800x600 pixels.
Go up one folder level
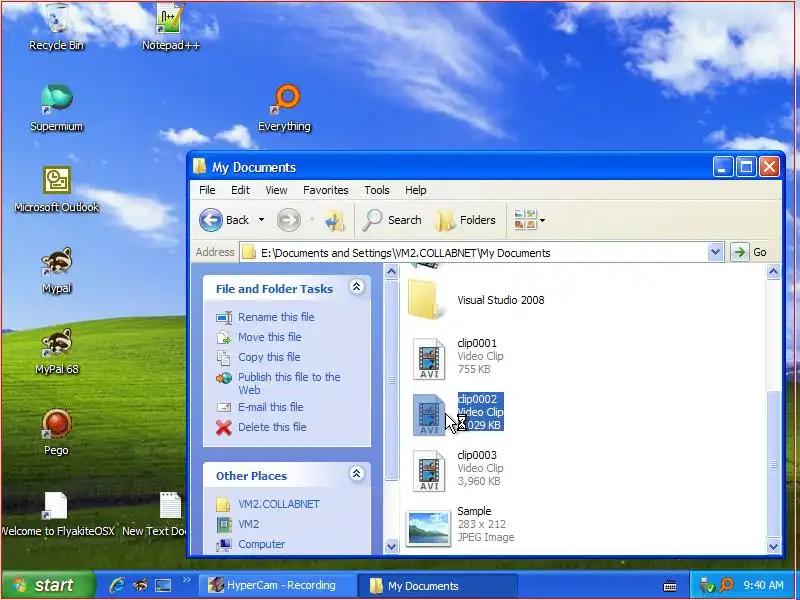(335, 220)
